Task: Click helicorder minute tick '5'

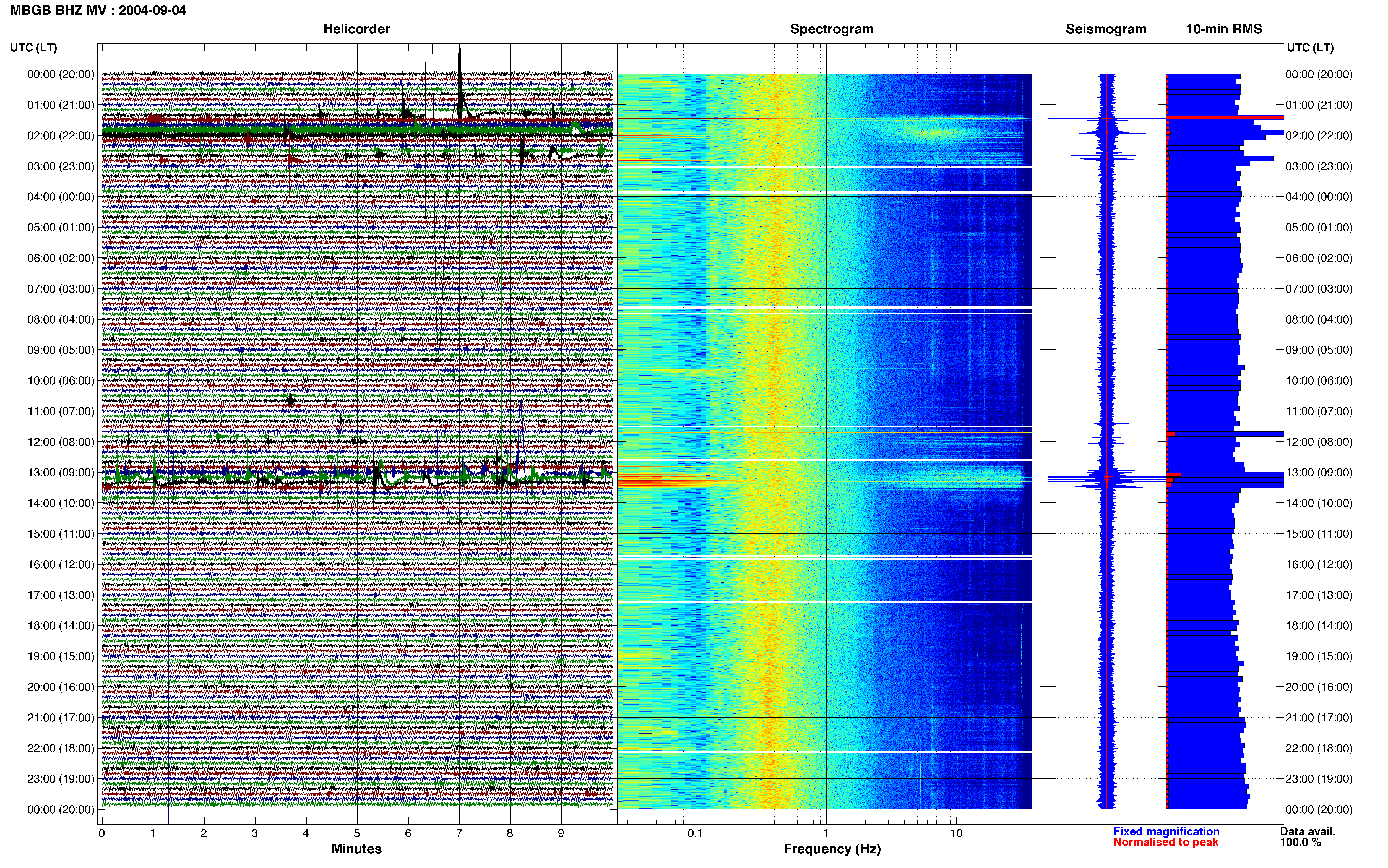Action: [357, 833]
